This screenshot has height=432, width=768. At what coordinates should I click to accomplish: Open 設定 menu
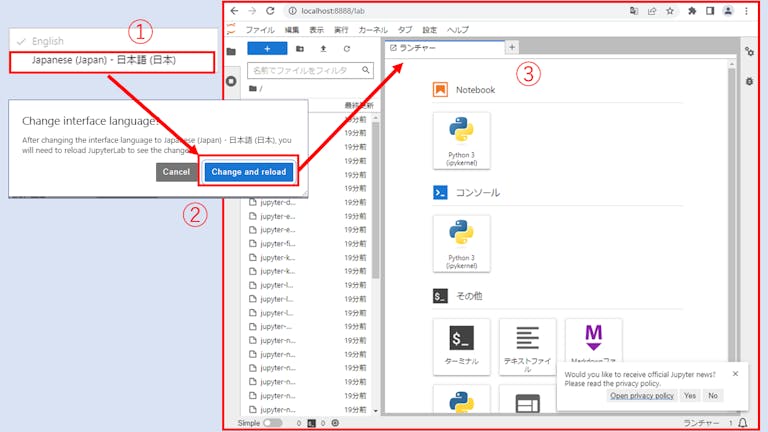tap(429, 30)
